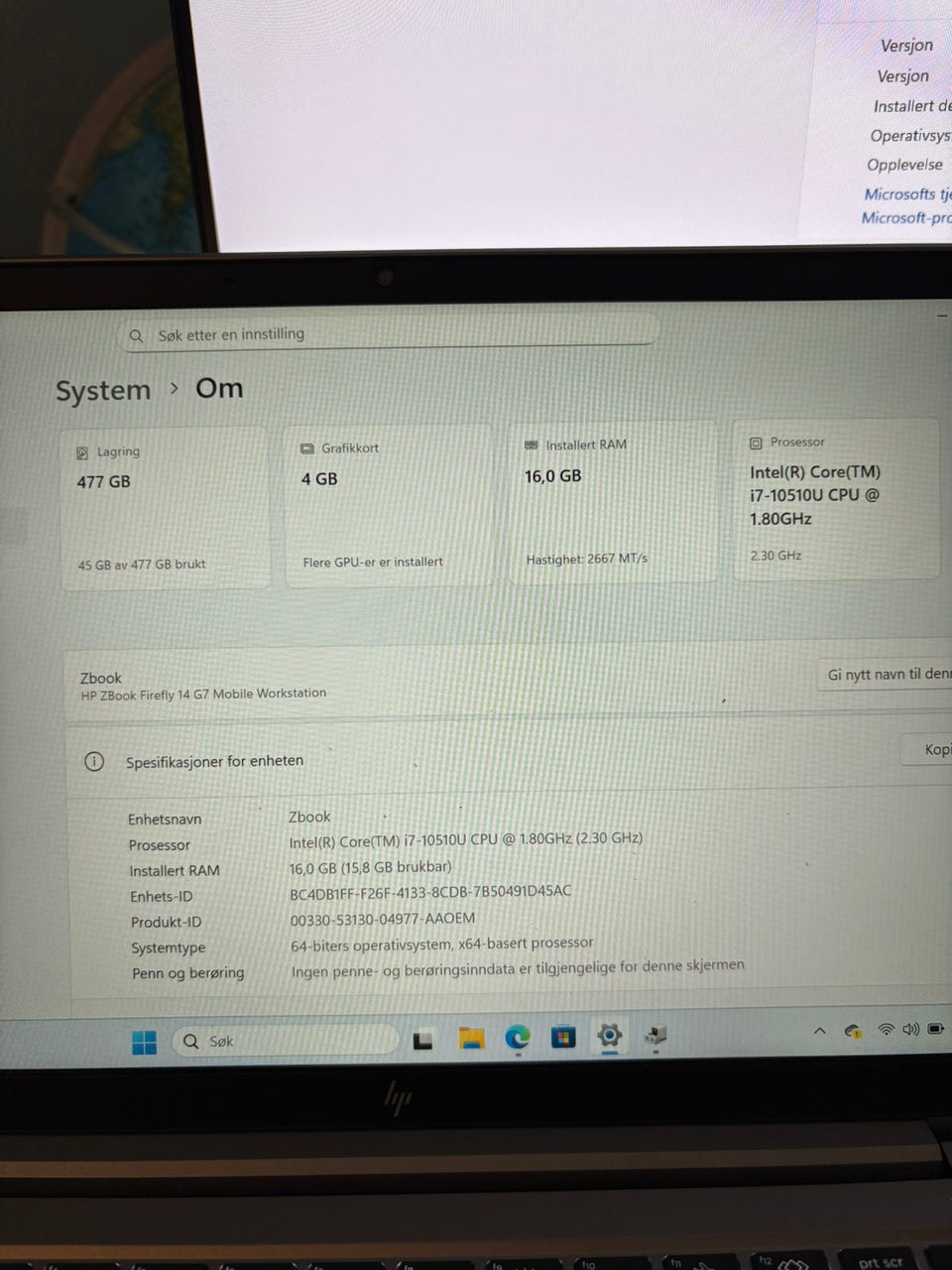The width and height of the screenshot is (952, 1270).
Task: Click 'HP ZBook Firefly 14 G7 Mobile Workstation'
Action: click(x=203, y=694)
